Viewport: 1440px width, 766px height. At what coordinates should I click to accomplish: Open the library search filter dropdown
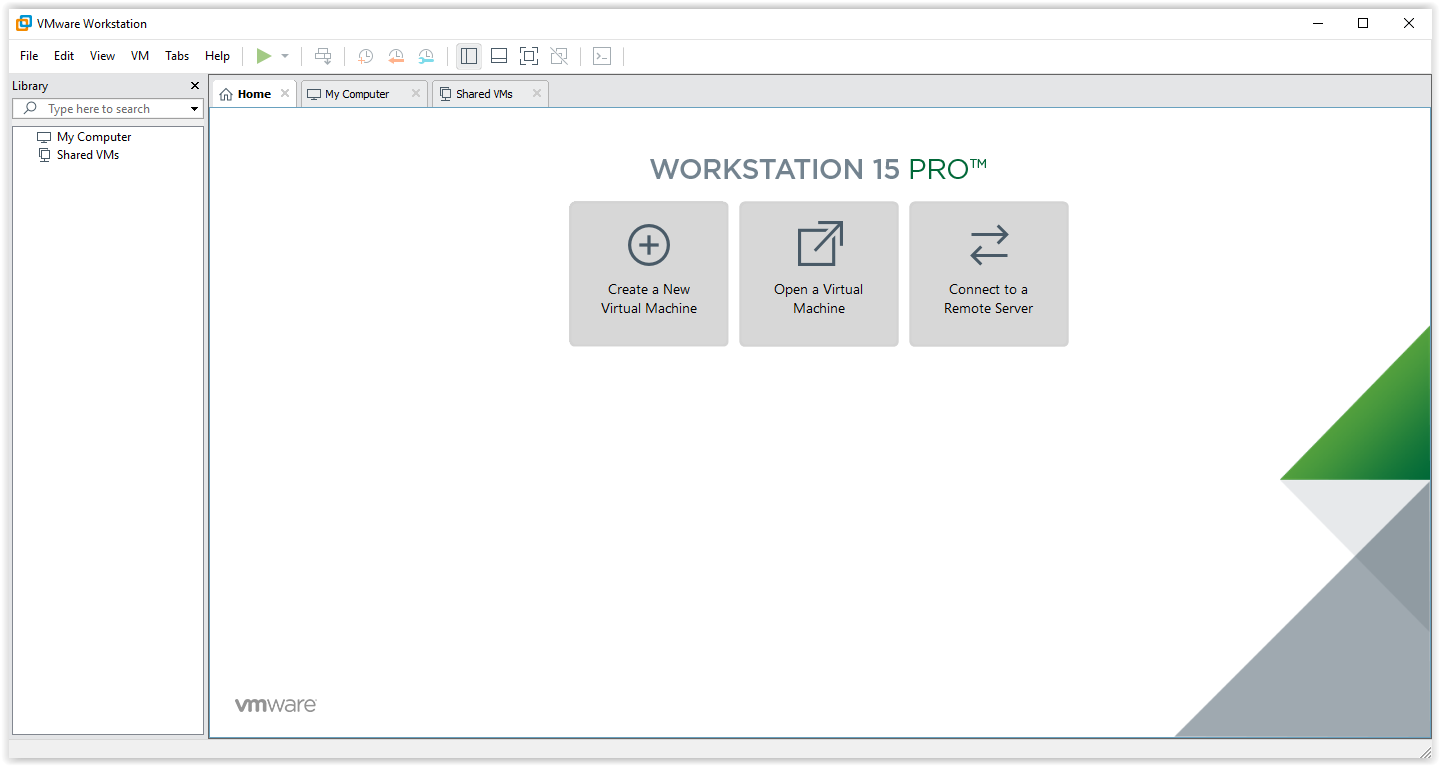(x=195, y=109)
